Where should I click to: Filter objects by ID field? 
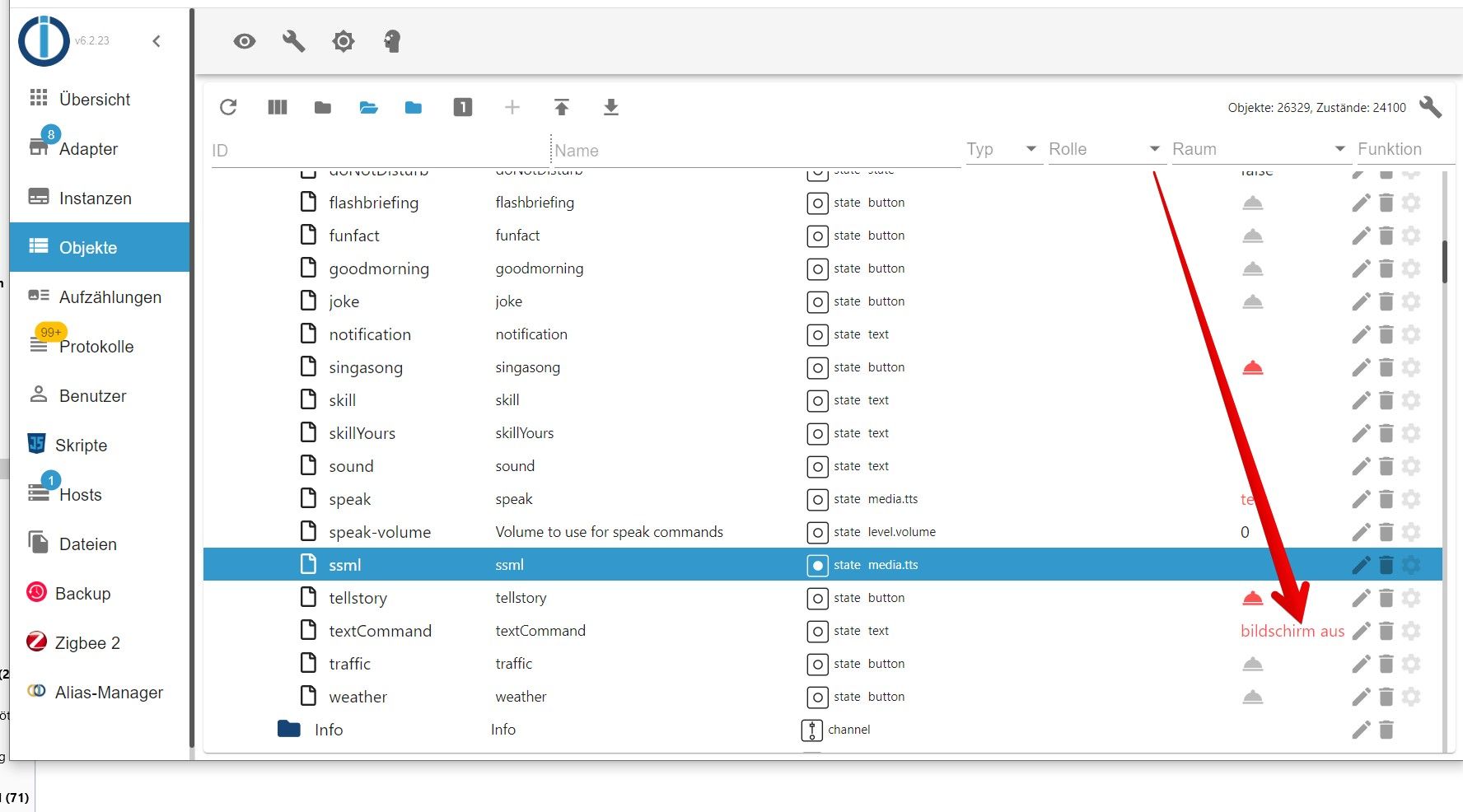point(380,151)
